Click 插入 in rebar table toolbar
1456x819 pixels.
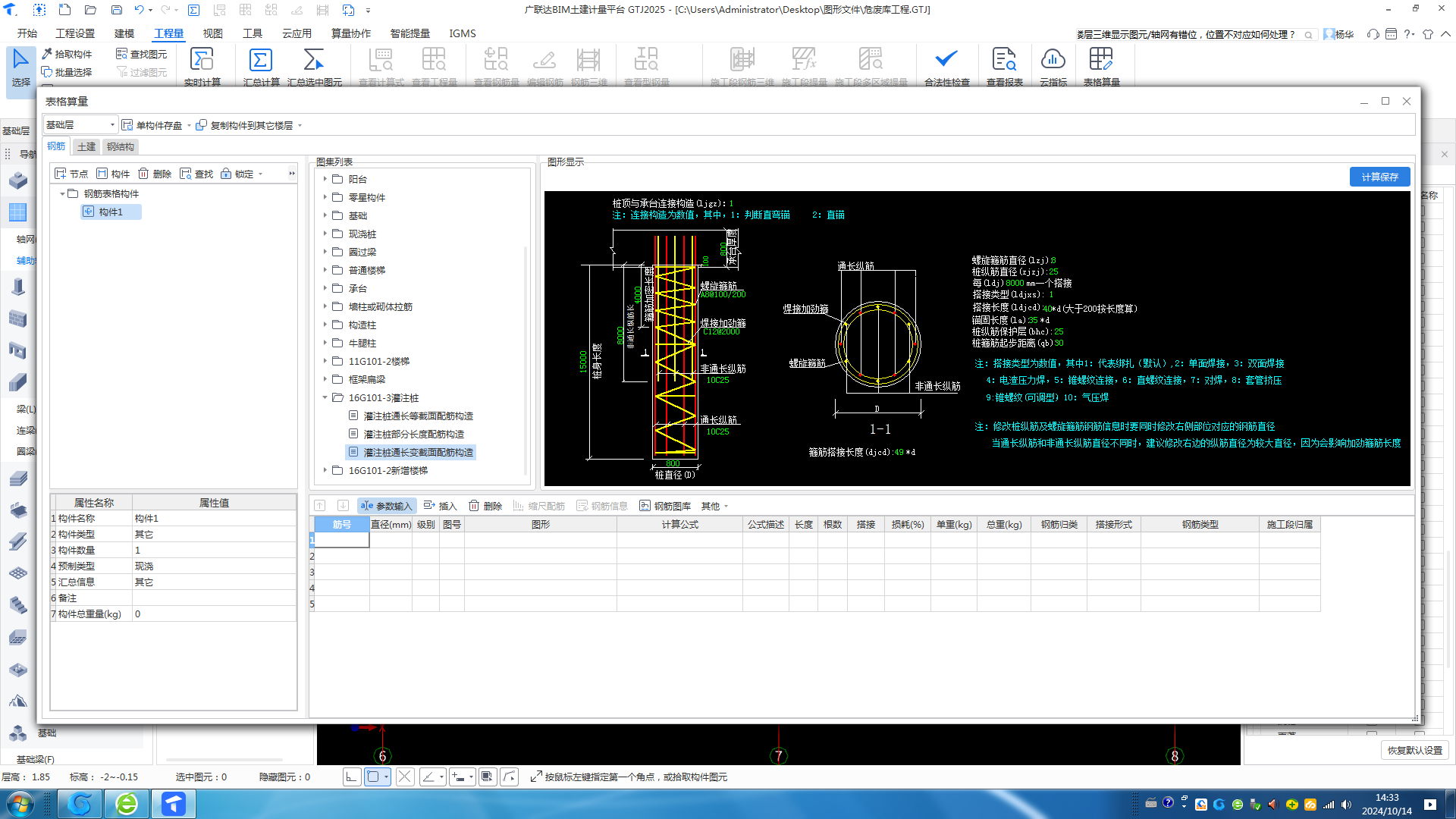pos(441,506)
